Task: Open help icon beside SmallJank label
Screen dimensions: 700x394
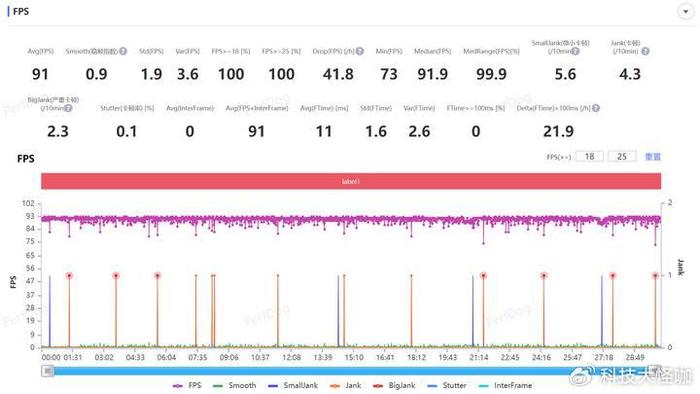Action: [575, 51]
